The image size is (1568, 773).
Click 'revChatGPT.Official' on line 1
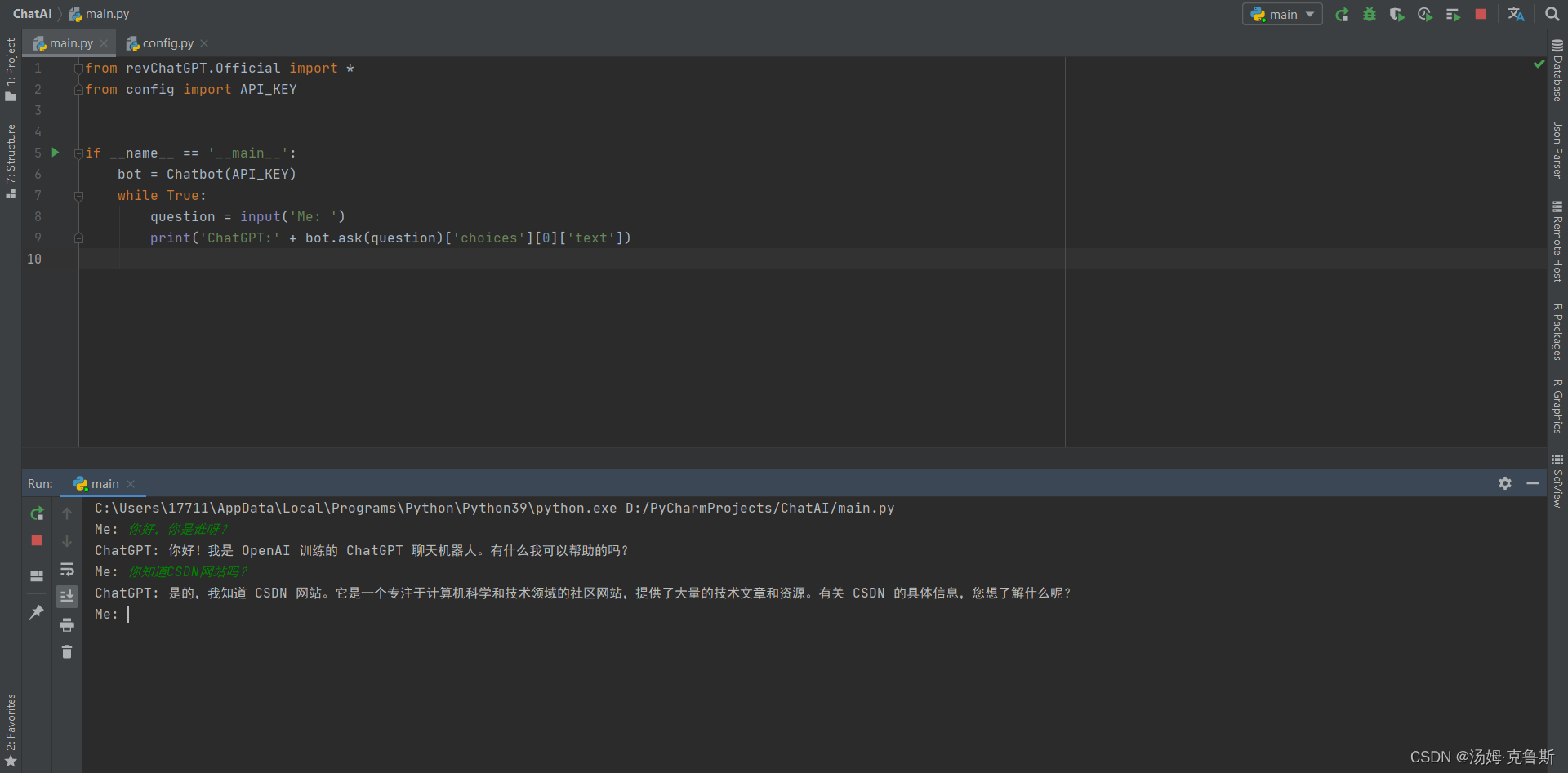[203, 69]
